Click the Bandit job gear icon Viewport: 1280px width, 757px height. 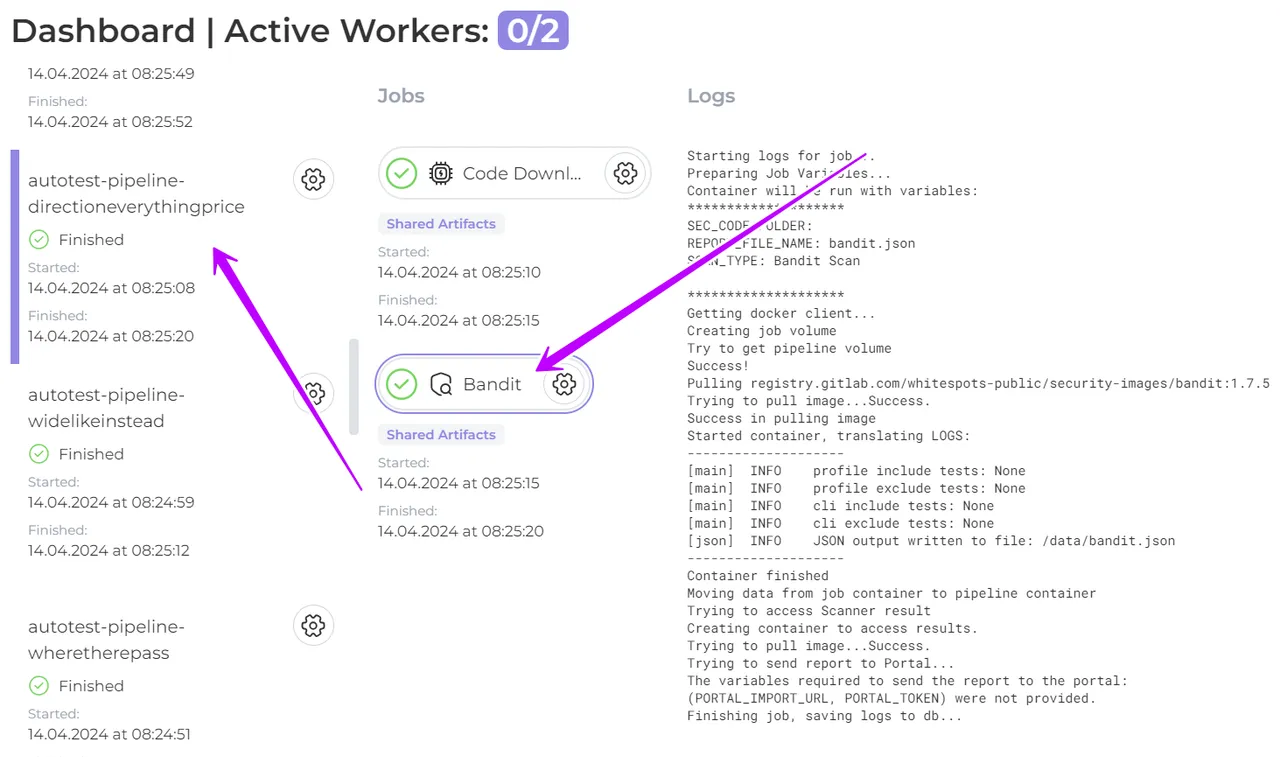tap(564, 384)
